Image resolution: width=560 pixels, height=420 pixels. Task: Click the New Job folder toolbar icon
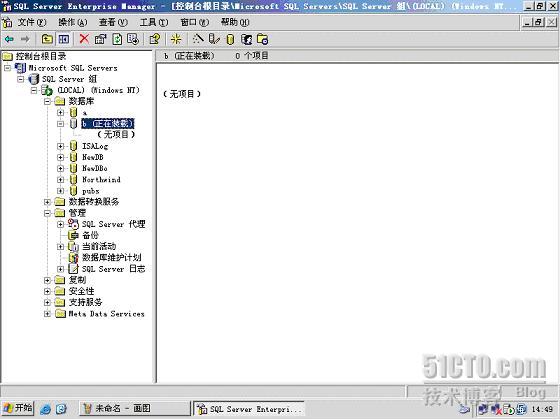262,39
